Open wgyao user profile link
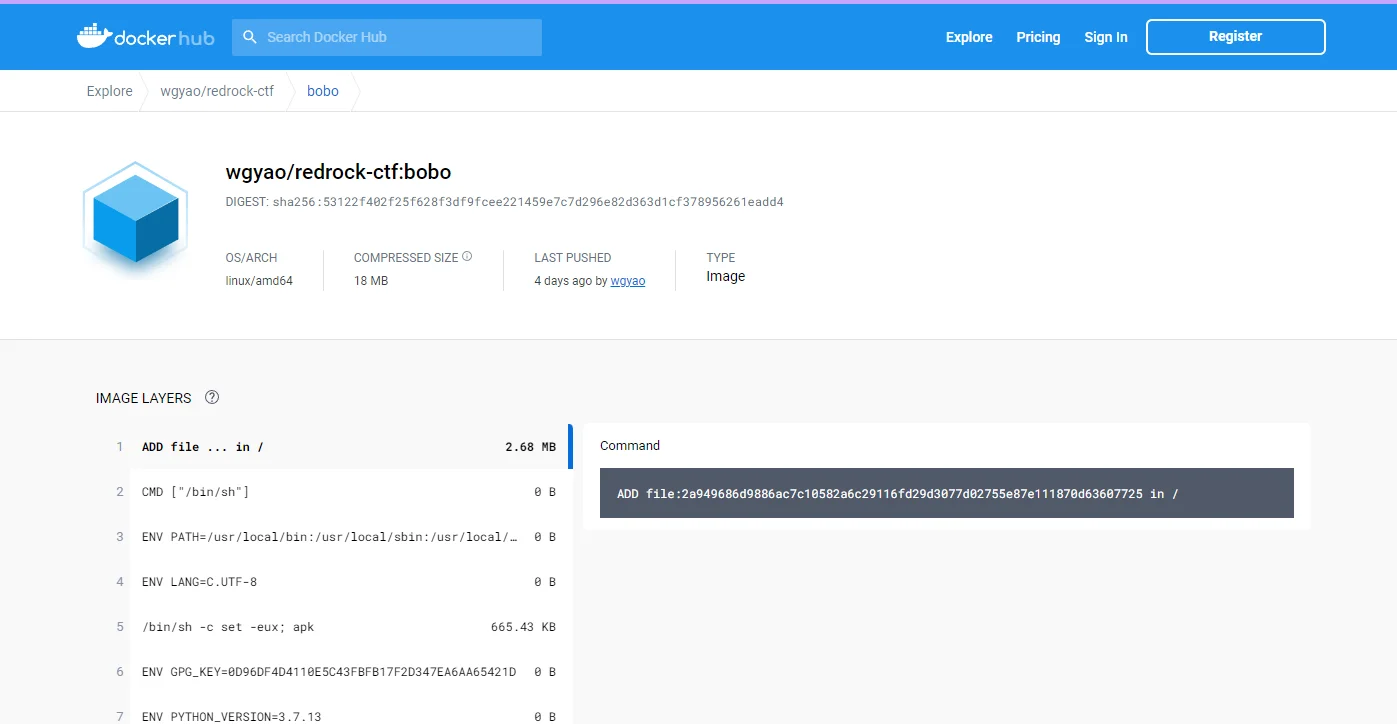Image resolution: width=1397 pixels, height=724 pixels. click(x=627, y=281)
